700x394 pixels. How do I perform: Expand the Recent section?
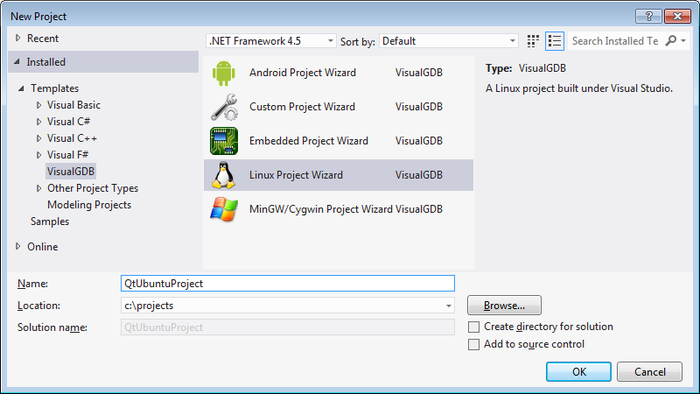(x=18, y=38)
